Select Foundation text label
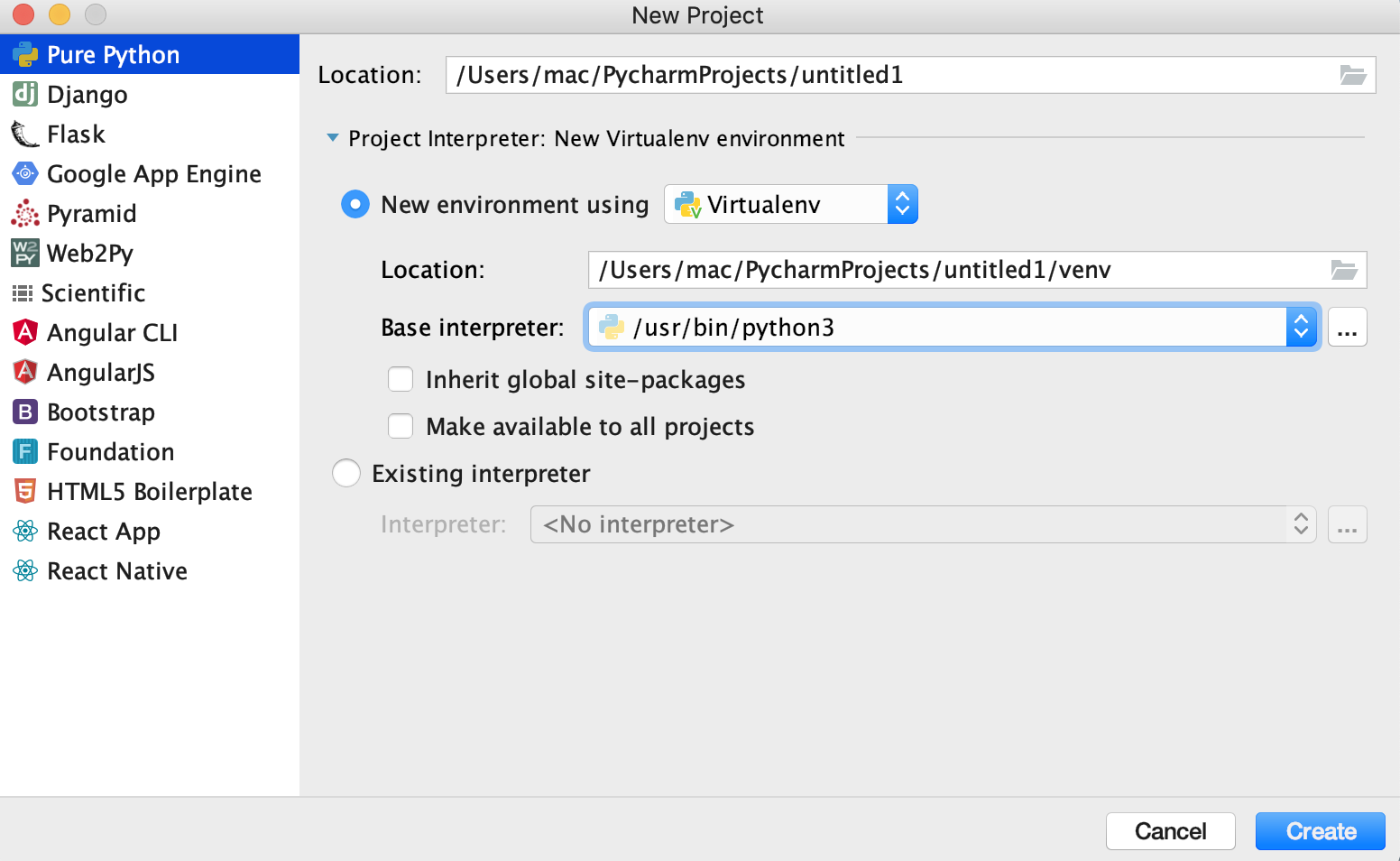 click(x=111, y=452)
